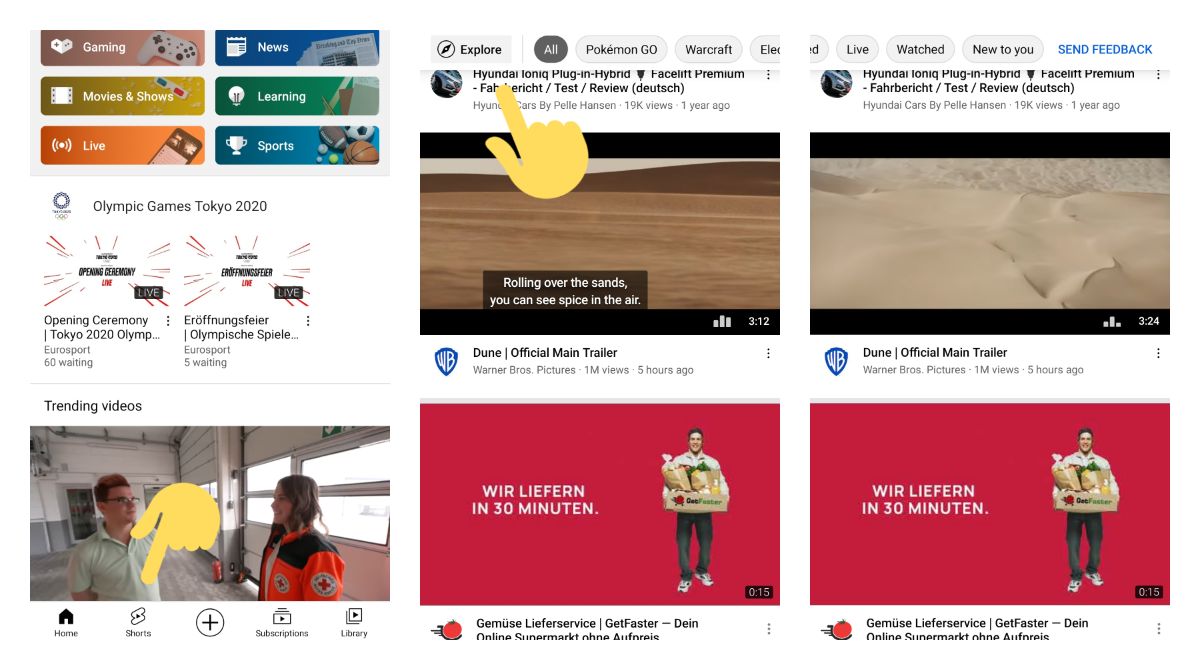Open GetFaster options menu in Explore-chip screen
Viewport: 1200px width, 670px height.
pos(768,629)
